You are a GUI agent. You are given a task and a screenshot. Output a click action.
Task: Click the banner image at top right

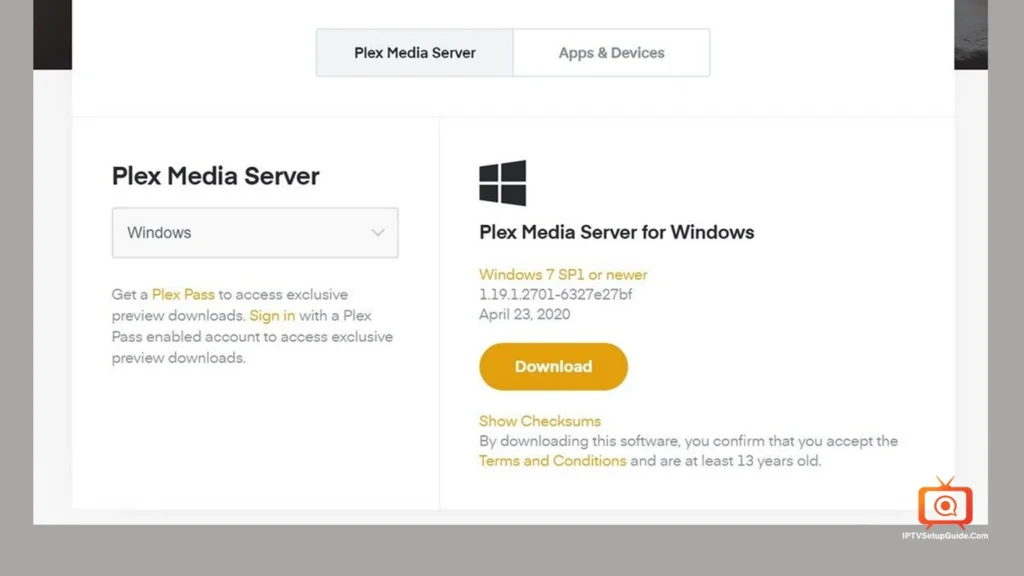[x=971, y=35]
